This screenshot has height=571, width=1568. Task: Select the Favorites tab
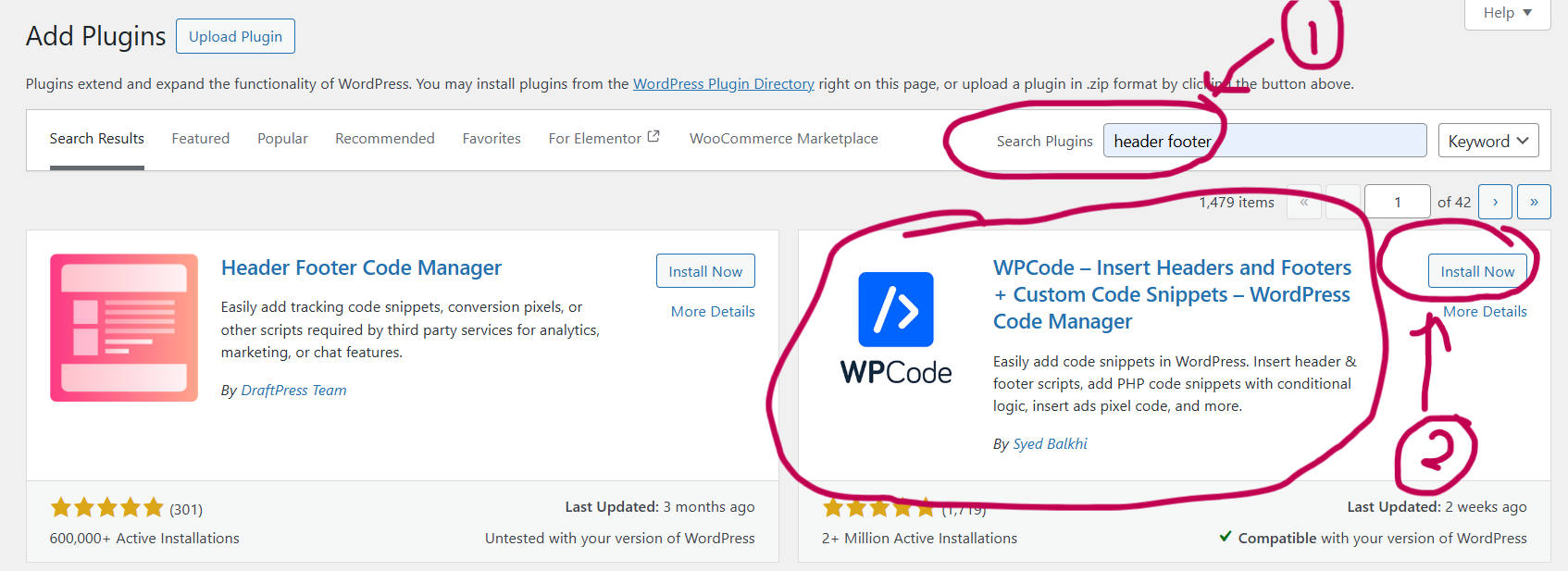pos(492,139)
